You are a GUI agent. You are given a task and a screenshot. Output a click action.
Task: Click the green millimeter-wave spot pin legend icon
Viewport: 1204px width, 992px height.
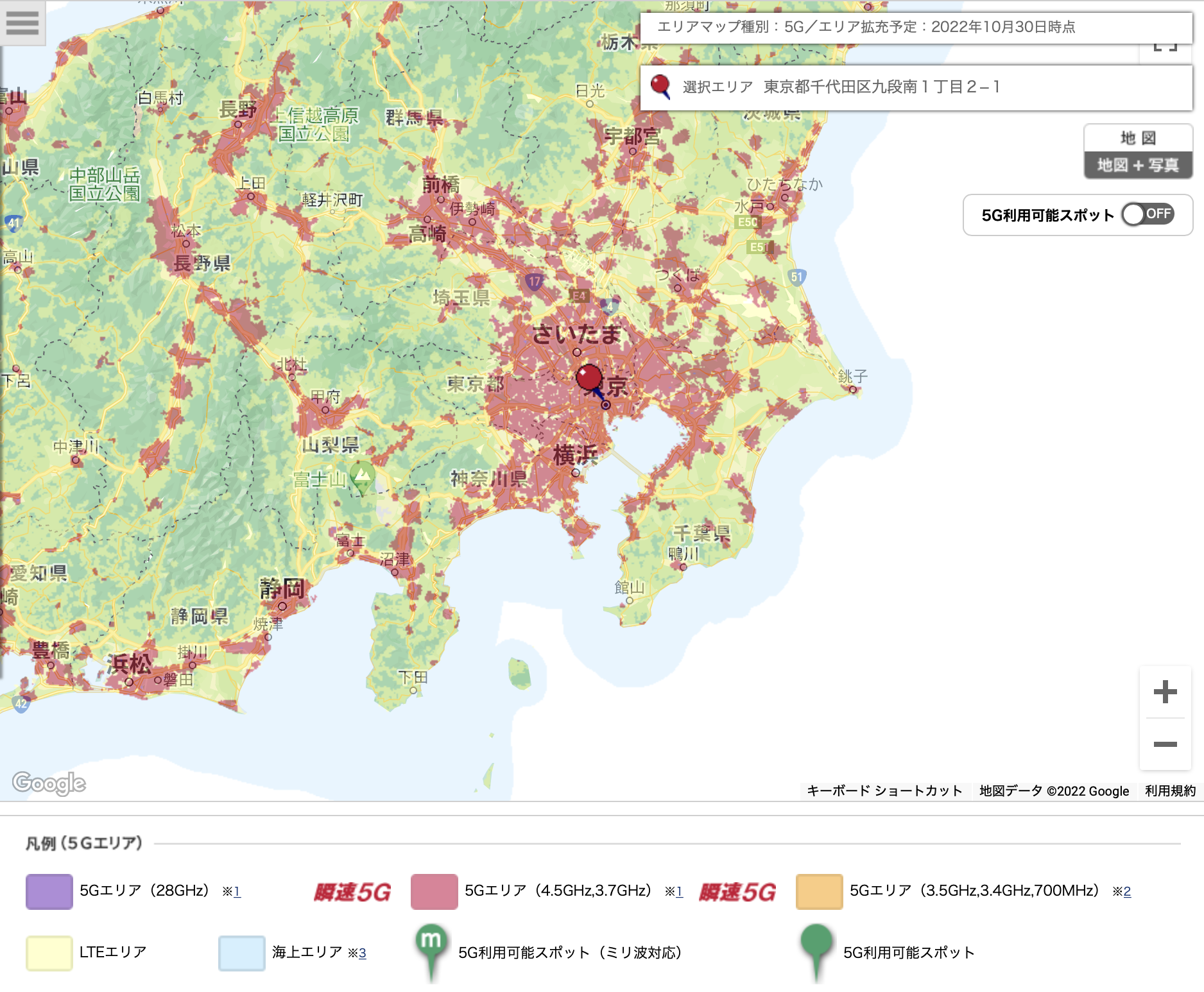pos(431,950)
